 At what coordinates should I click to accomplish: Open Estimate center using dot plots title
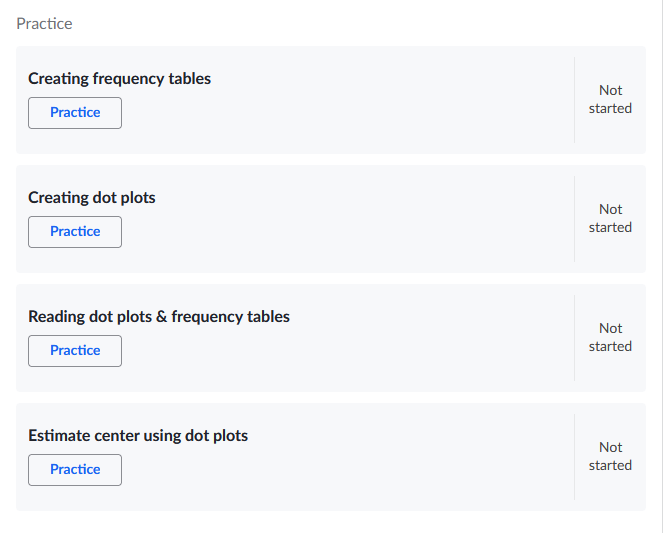point(138,435)
